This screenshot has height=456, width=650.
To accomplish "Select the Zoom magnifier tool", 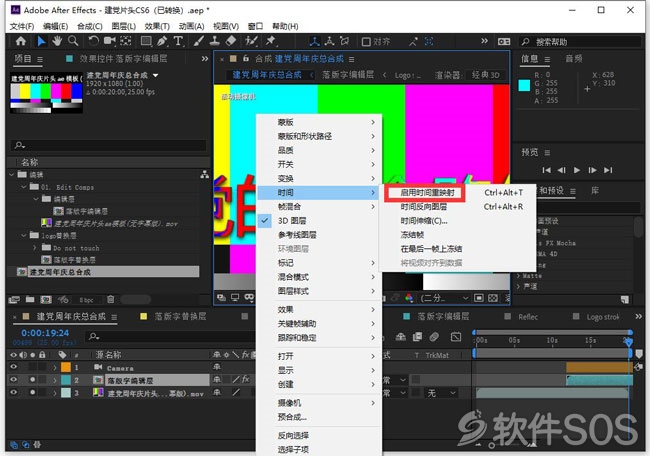I will pyautogui.click(x=73, y=41).
